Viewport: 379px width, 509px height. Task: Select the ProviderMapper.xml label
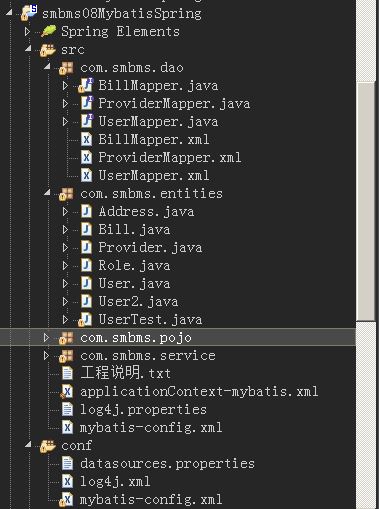[170, 157]
